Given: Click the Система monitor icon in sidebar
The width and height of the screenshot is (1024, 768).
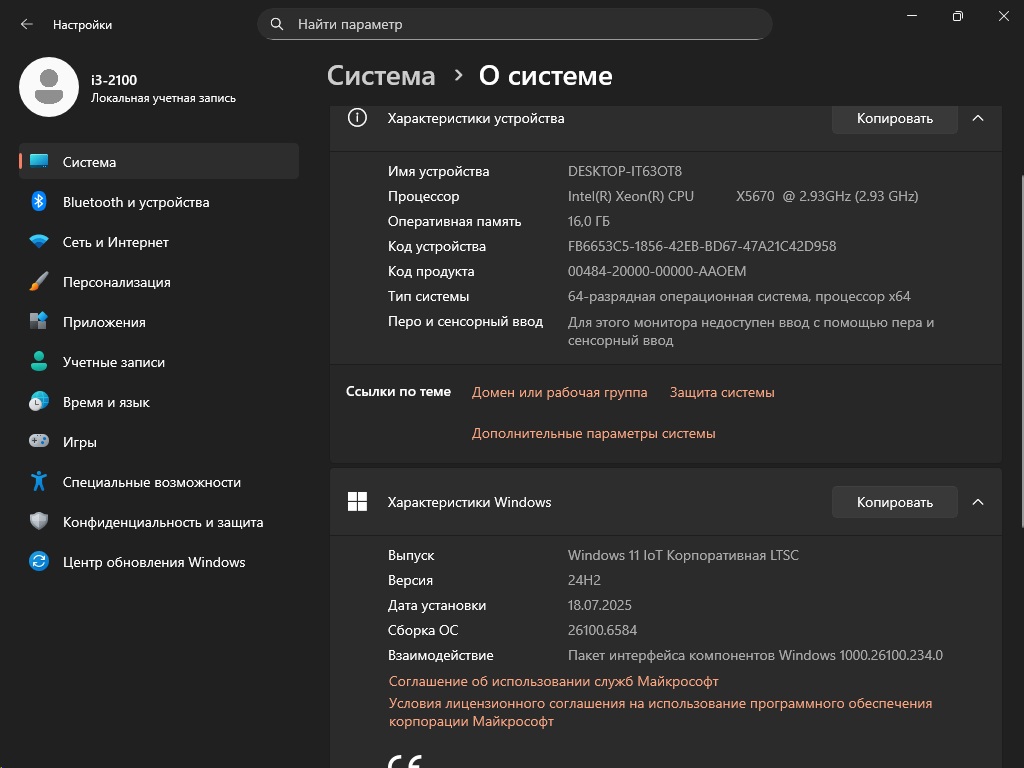Looking at the screenshot, I should click(39, 161).
